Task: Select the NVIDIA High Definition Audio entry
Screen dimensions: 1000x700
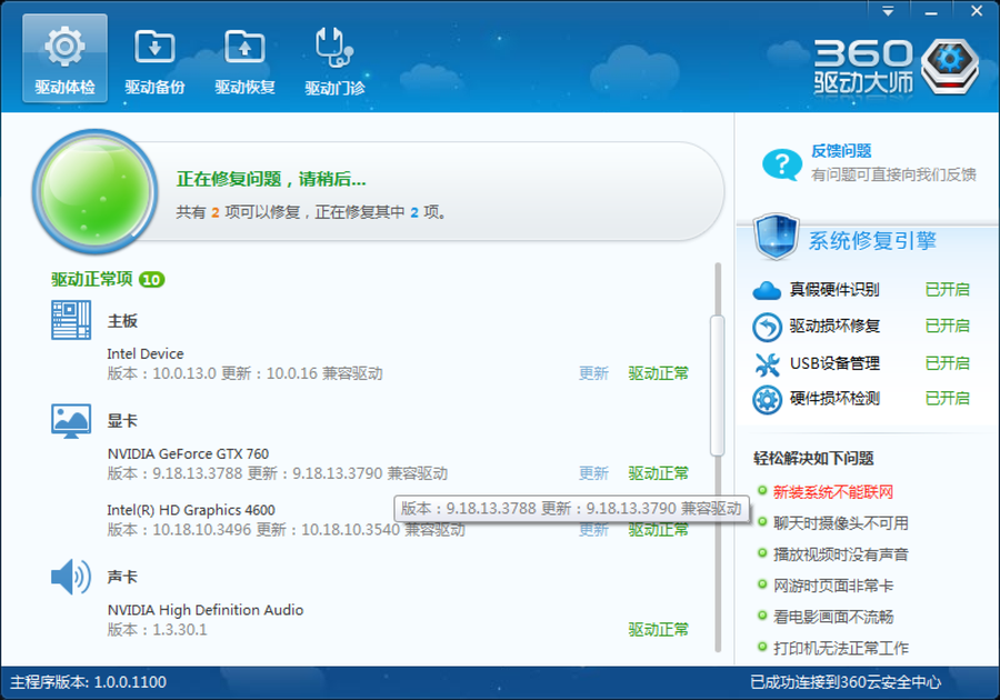Action: tap(205, 609)
